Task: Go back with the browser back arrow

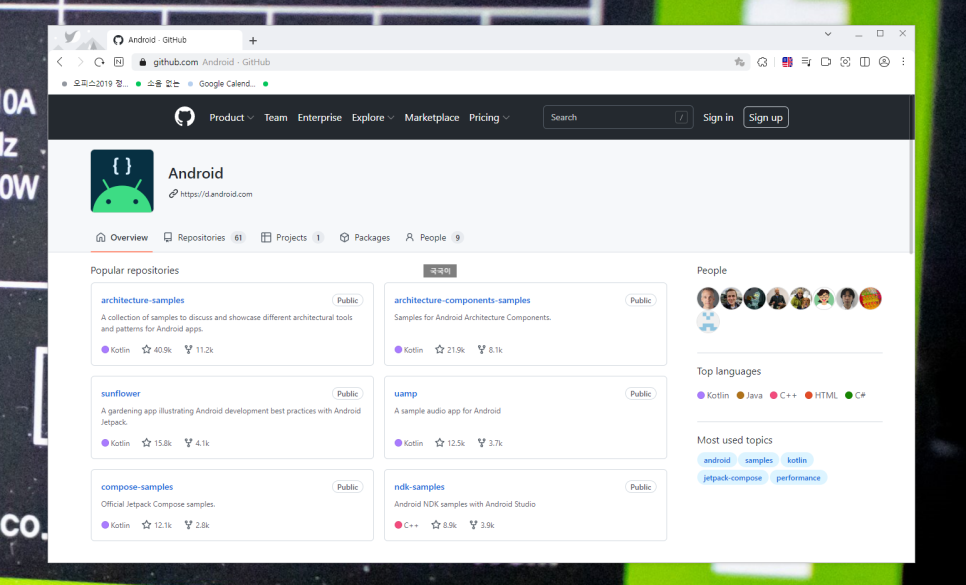Action: click(60, 62)
